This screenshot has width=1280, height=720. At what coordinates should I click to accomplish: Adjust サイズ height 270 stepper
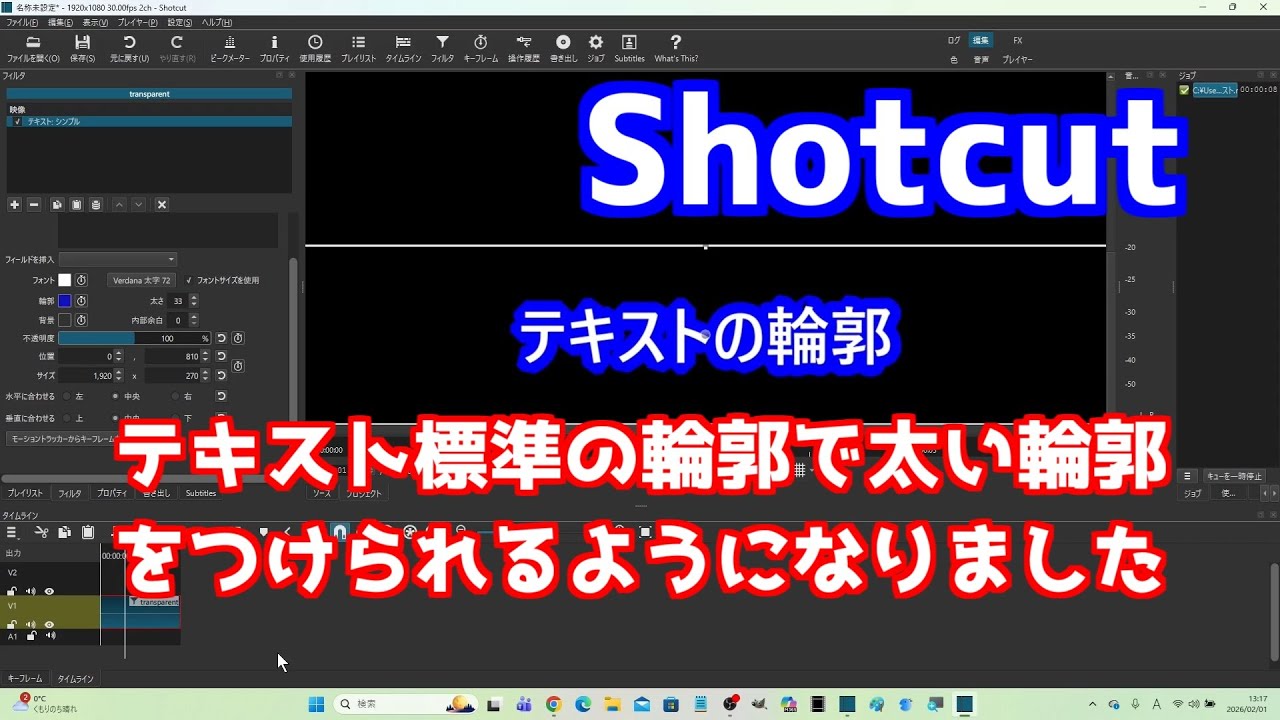coord(206,376)
